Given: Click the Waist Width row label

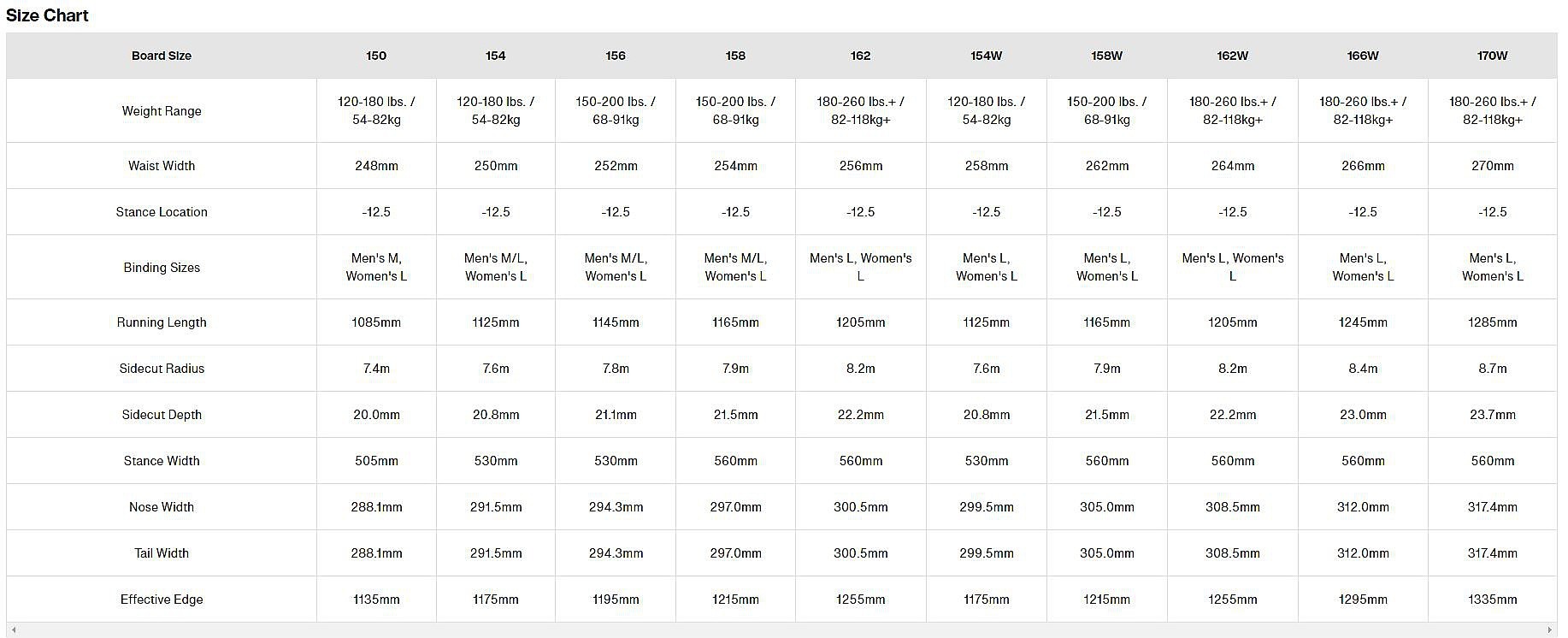Looking at the screenshot, I should [x=162, y=166].
